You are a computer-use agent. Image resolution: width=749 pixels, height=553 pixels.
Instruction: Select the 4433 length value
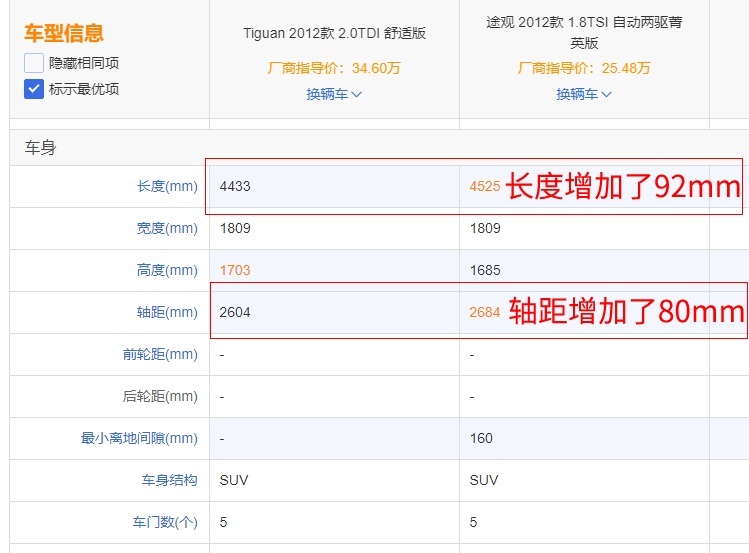point(235,186)
